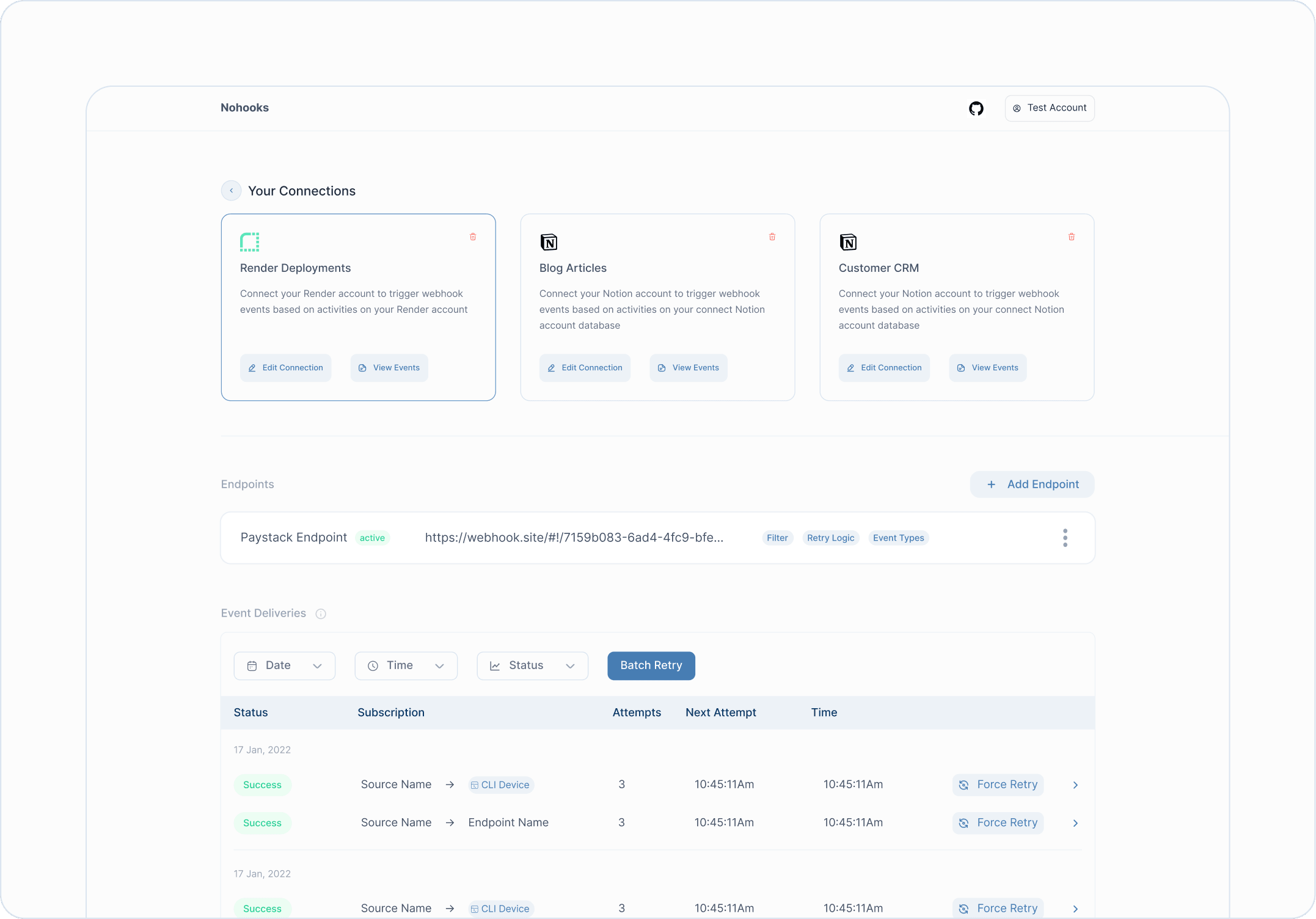Image resolution: width=1316 pixels, height=919 pixels.
Task: Click the View Events icon on Render Deployments
Action: [362, 367]
